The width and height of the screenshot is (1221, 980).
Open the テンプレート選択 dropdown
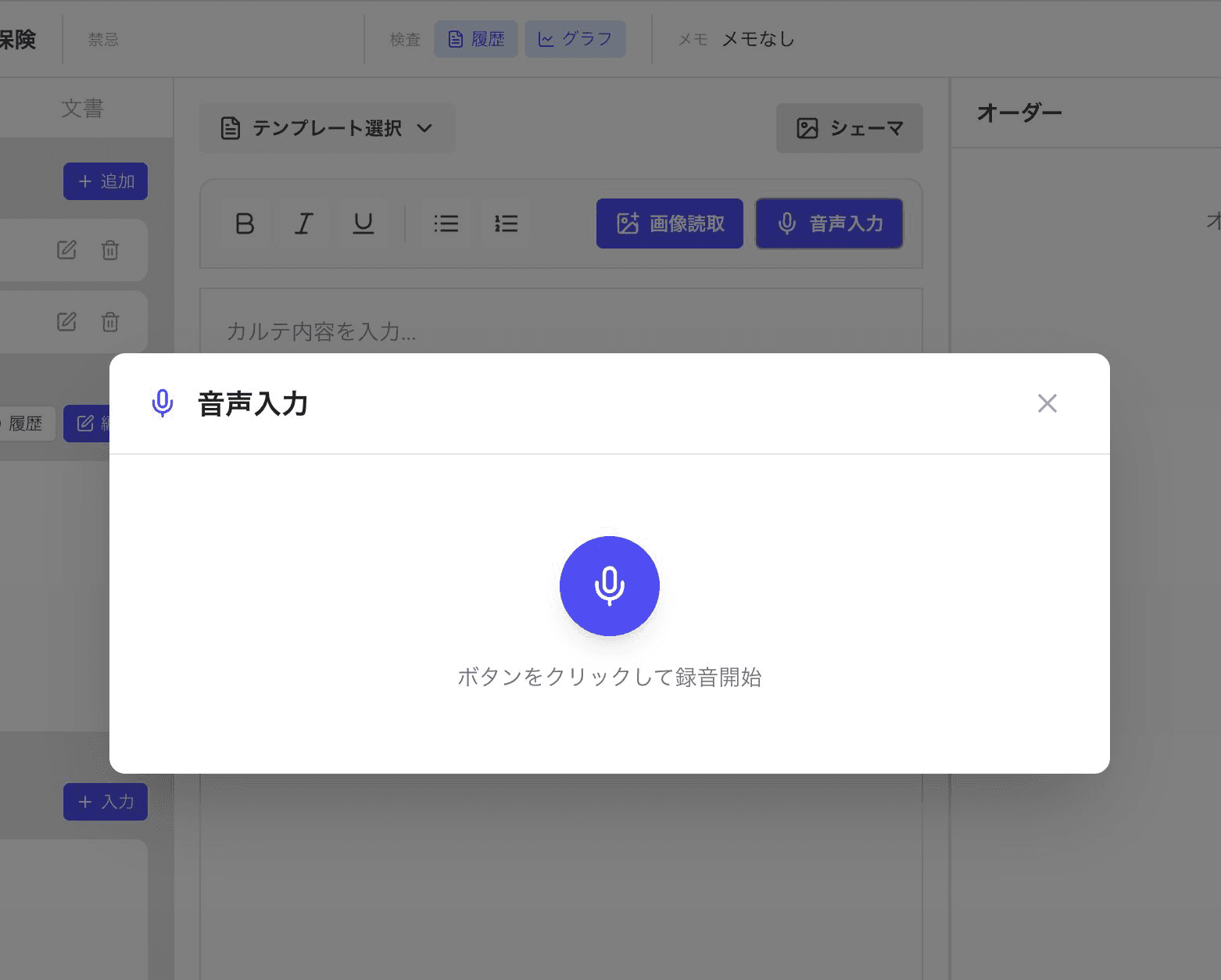[x=328, y=128]
